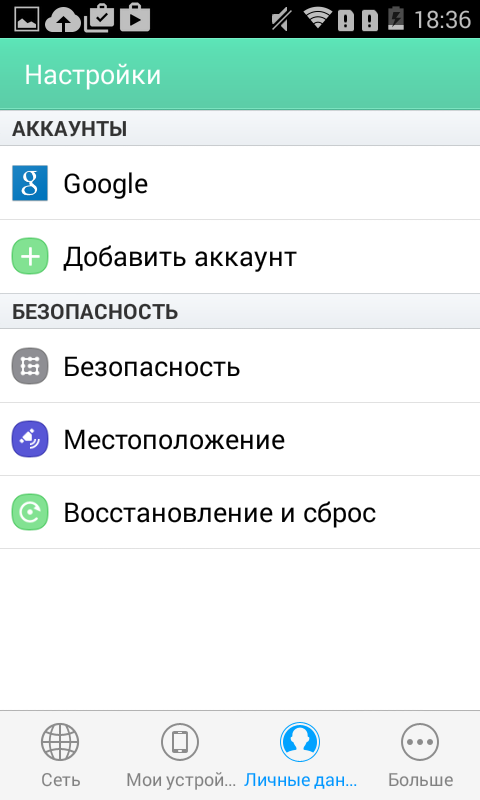Viewport: 480px width, 800px height.
Task: Tap the green Восстановление и сброс icon
Action: pos(30,512)
